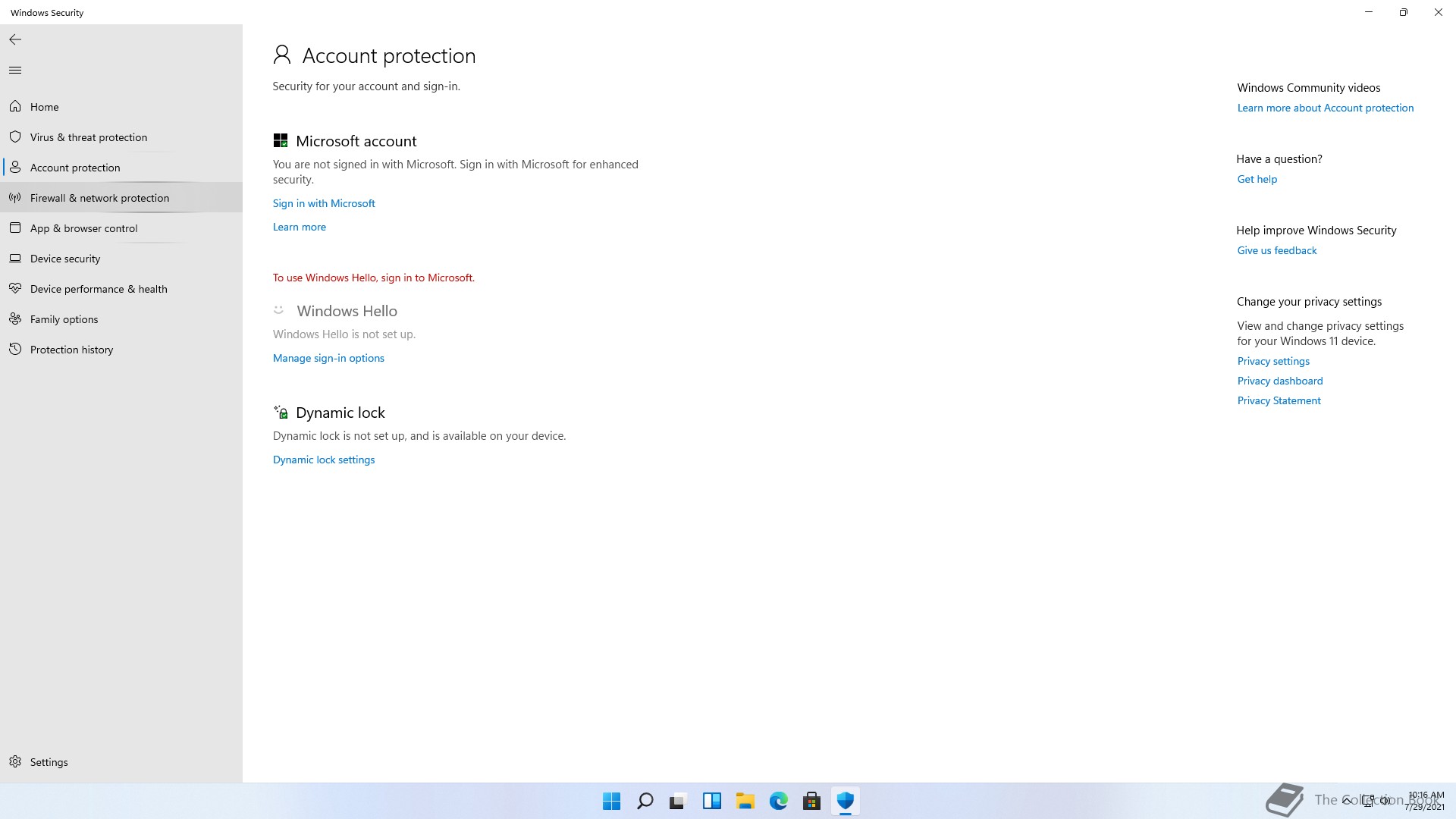Screen dimensions: 1456x819
Task: Click the Account protection page title
Action: 389,55
